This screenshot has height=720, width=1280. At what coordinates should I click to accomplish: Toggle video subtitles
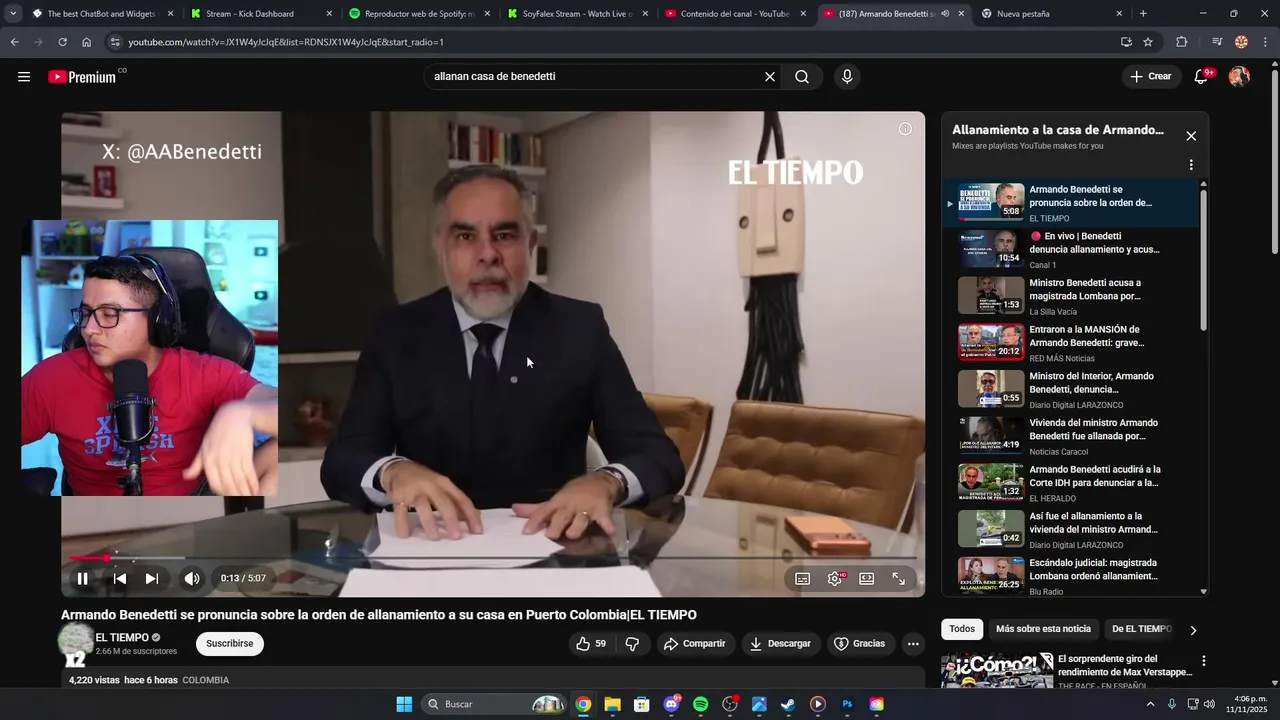click(x=802, y=578)
